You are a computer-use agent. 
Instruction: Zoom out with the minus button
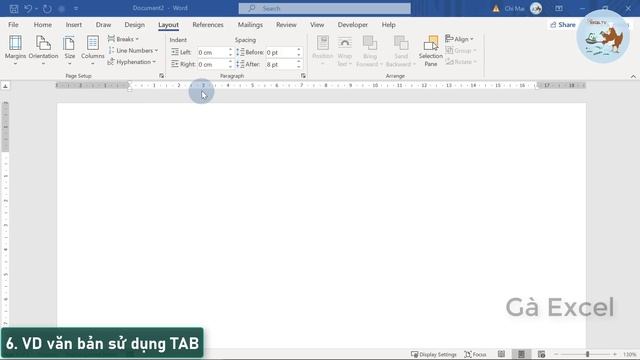[x=556, y=354]
